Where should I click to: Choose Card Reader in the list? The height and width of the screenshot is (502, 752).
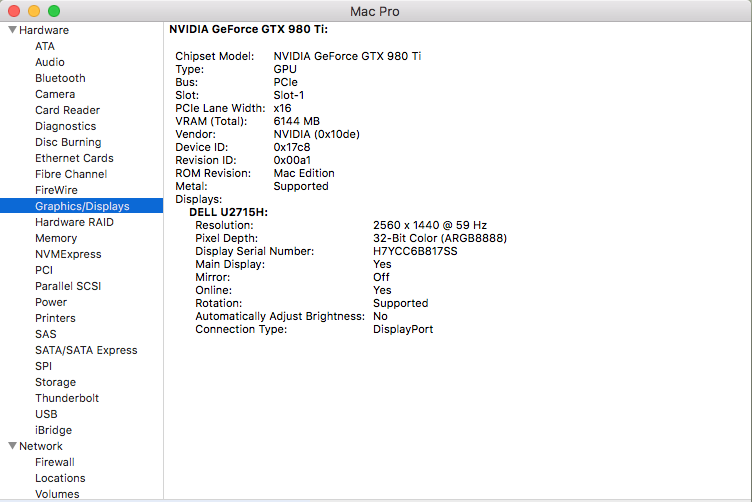tap(67, 110)
